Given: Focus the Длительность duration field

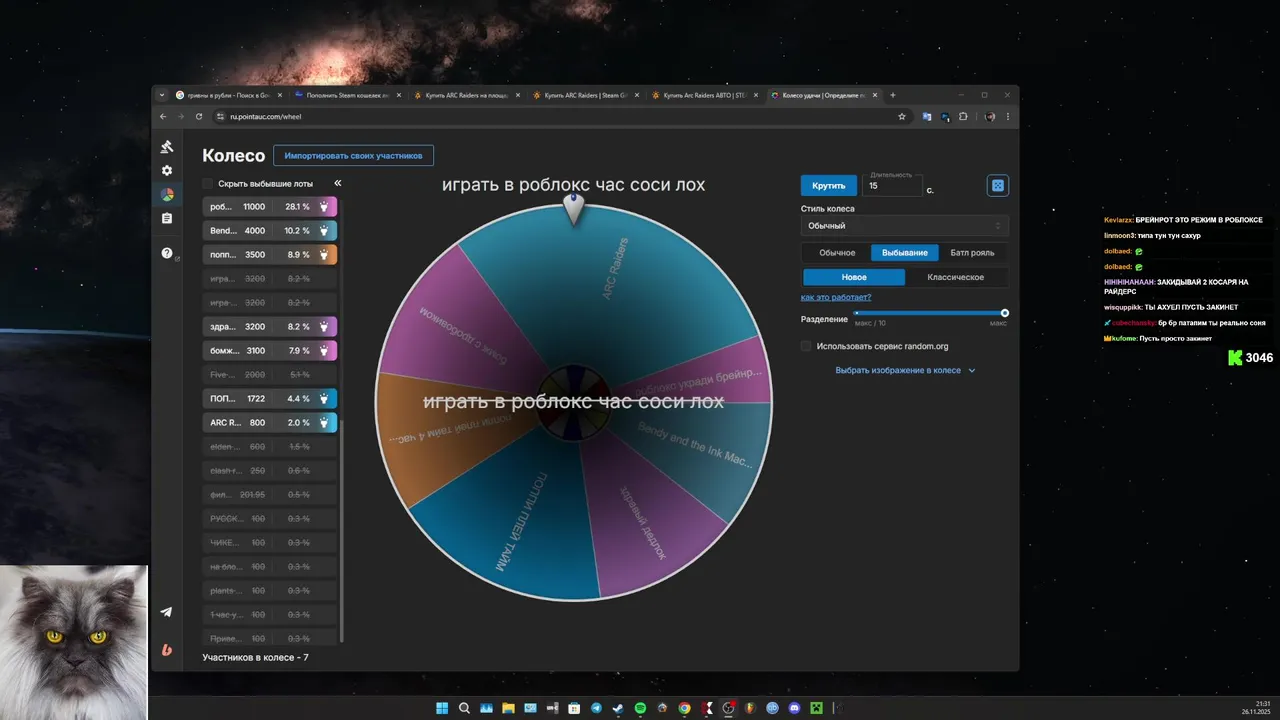Looking at the screenshot, I should point(892,185).
